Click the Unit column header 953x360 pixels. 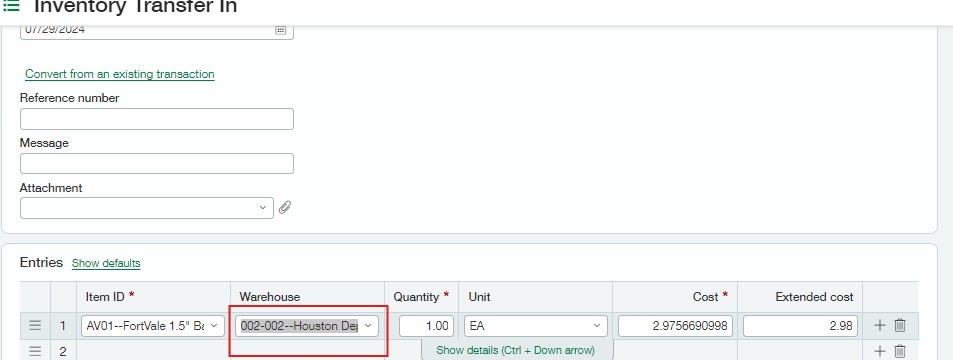[480, 297]
